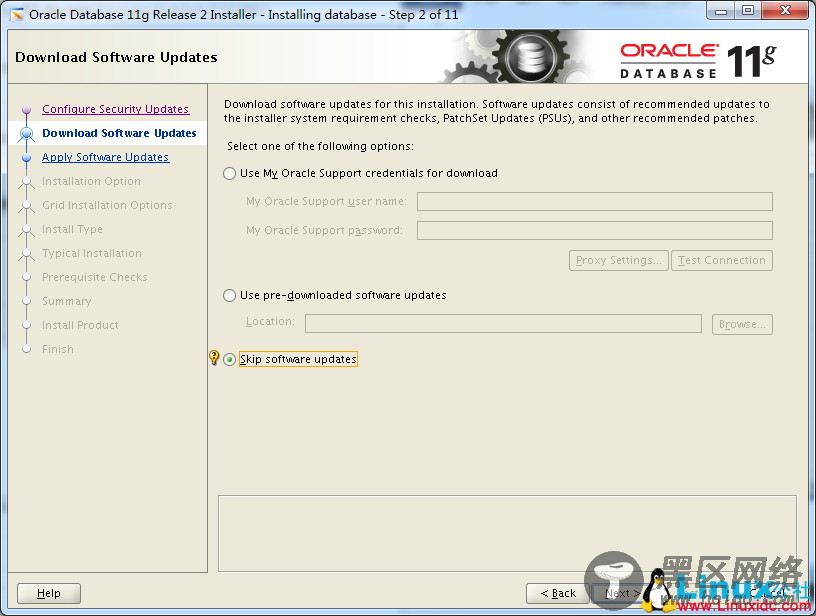Viewport: 816px width, 616px height.
Task: Maximize the installer window
Action: pos(747,10)
